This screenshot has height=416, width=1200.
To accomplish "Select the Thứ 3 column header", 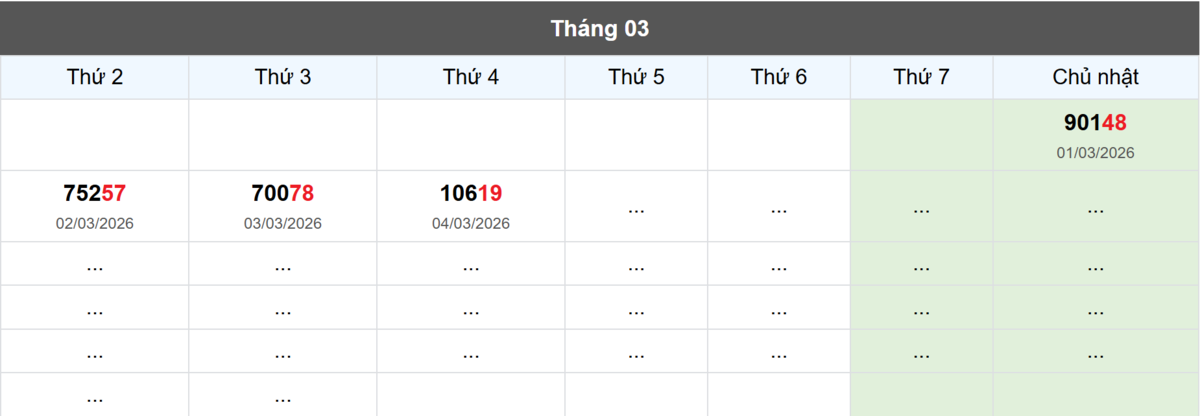I will (x=283, y=77).
